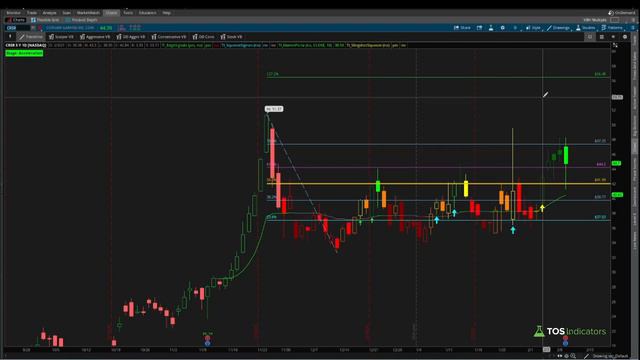This screenshot has height=360, width=640.
Task: Select the Product Depth sub-tab
Action: [82, 20]
